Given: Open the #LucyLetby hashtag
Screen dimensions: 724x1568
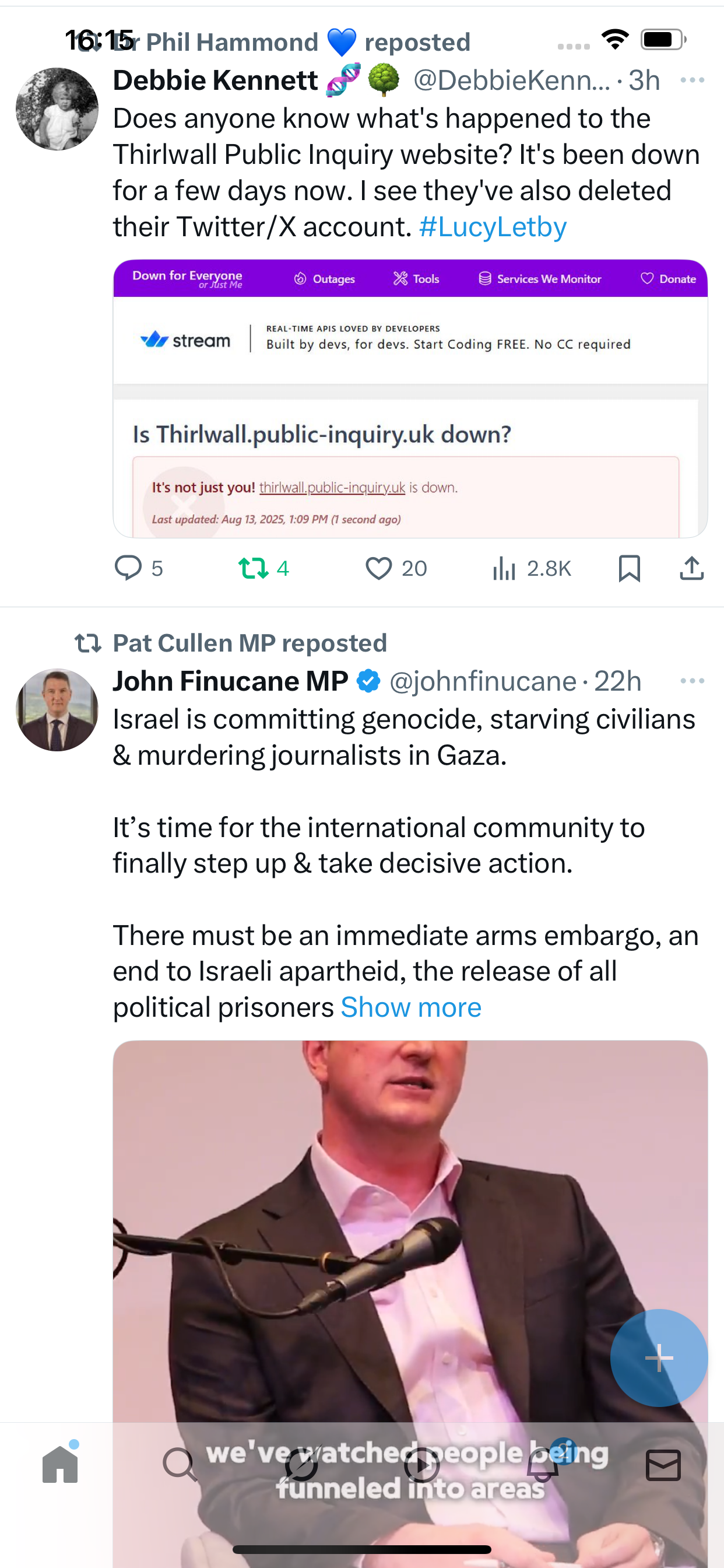Looking at the screenshot, I should point(493,227).
